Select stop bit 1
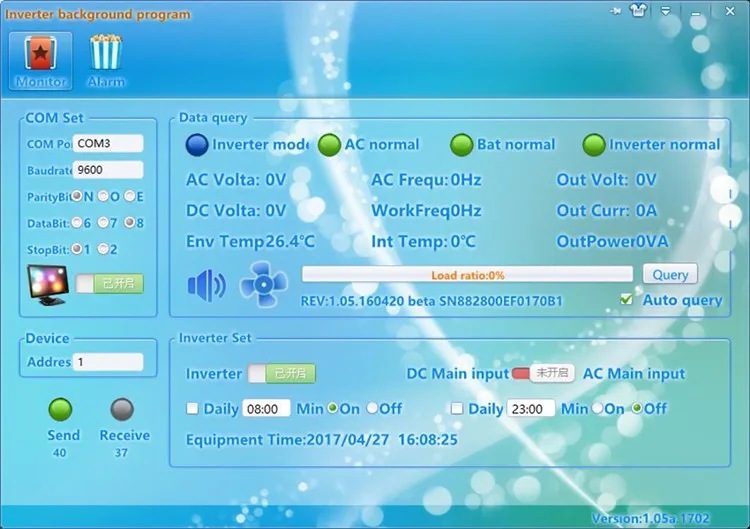This screenshot has width=750, height=529. click(77, 249)
